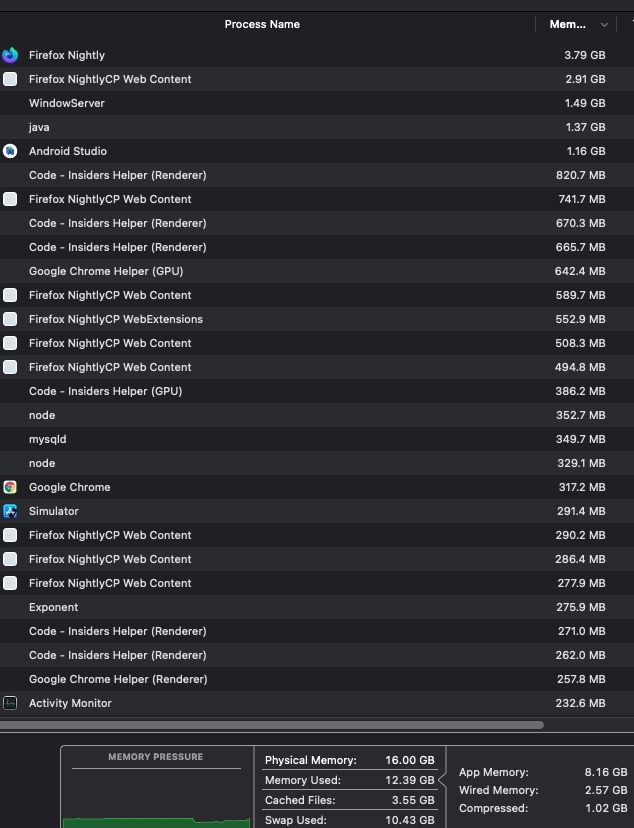634x828 pixels.
Task: Select the Google Chrome Helper (Renderer) row
Action: pyautogui.click(x=317, y=679)
